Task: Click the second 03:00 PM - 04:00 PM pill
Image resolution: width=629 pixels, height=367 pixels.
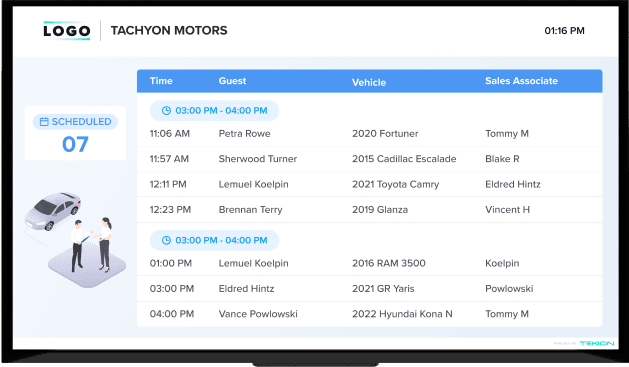Action: coord(214,240)
